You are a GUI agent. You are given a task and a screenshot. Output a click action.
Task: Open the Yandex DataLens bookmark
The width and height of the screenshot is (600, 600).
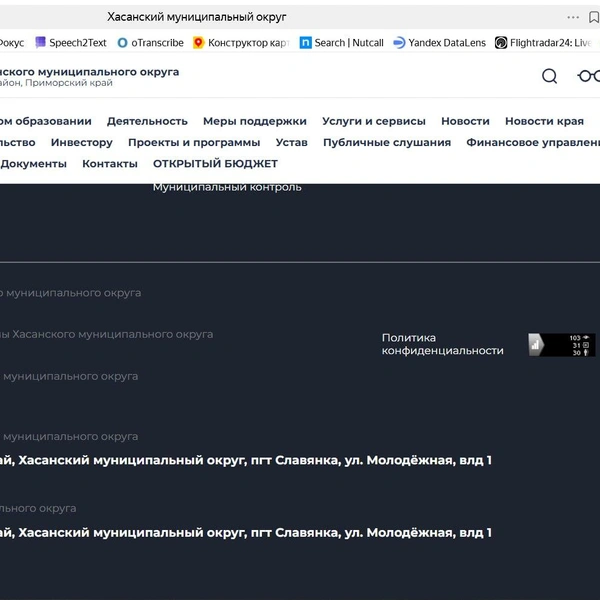(x=440, y=42)
